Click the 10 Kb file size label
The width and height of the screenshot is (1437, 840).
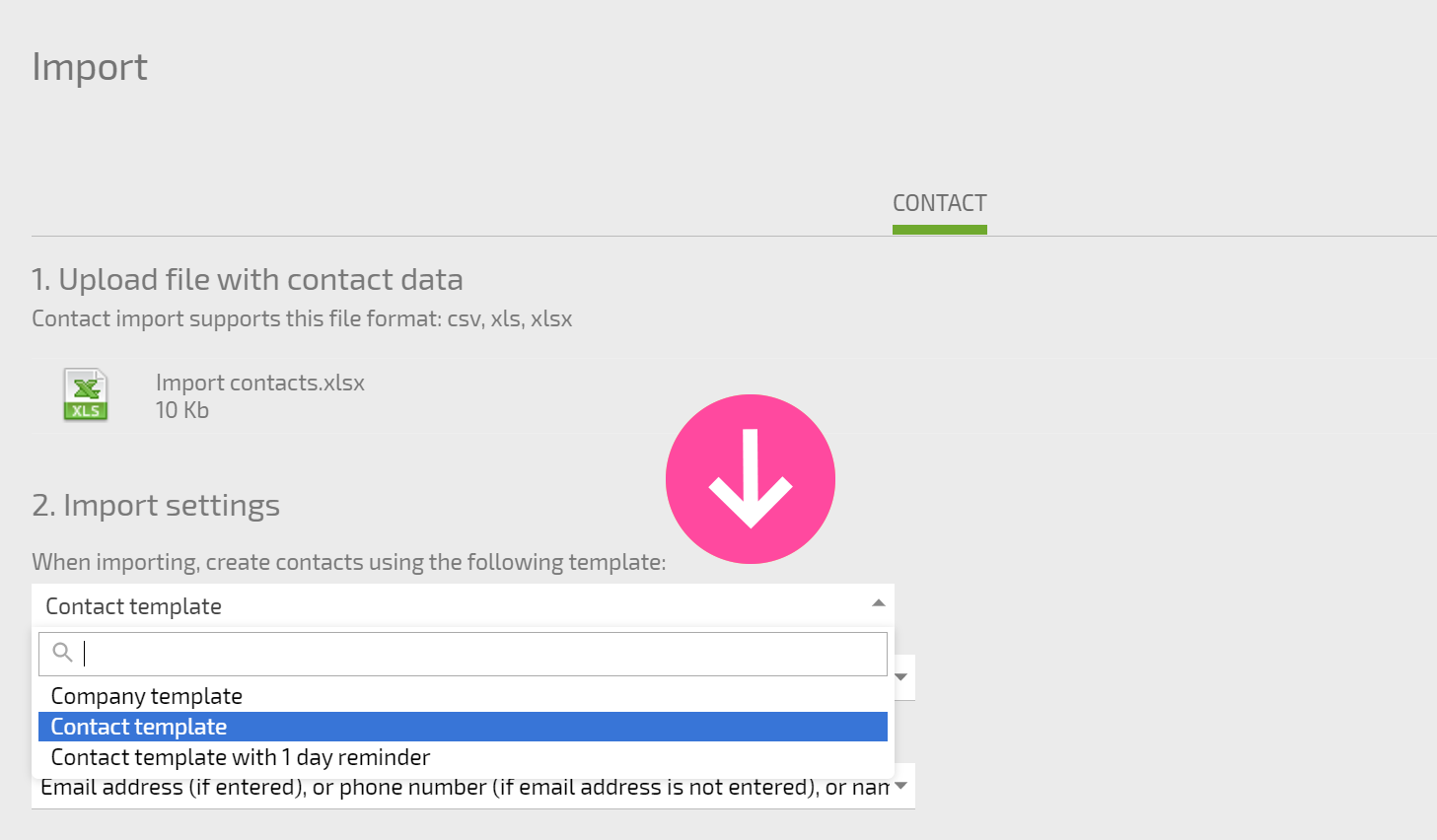click(182, 410)
